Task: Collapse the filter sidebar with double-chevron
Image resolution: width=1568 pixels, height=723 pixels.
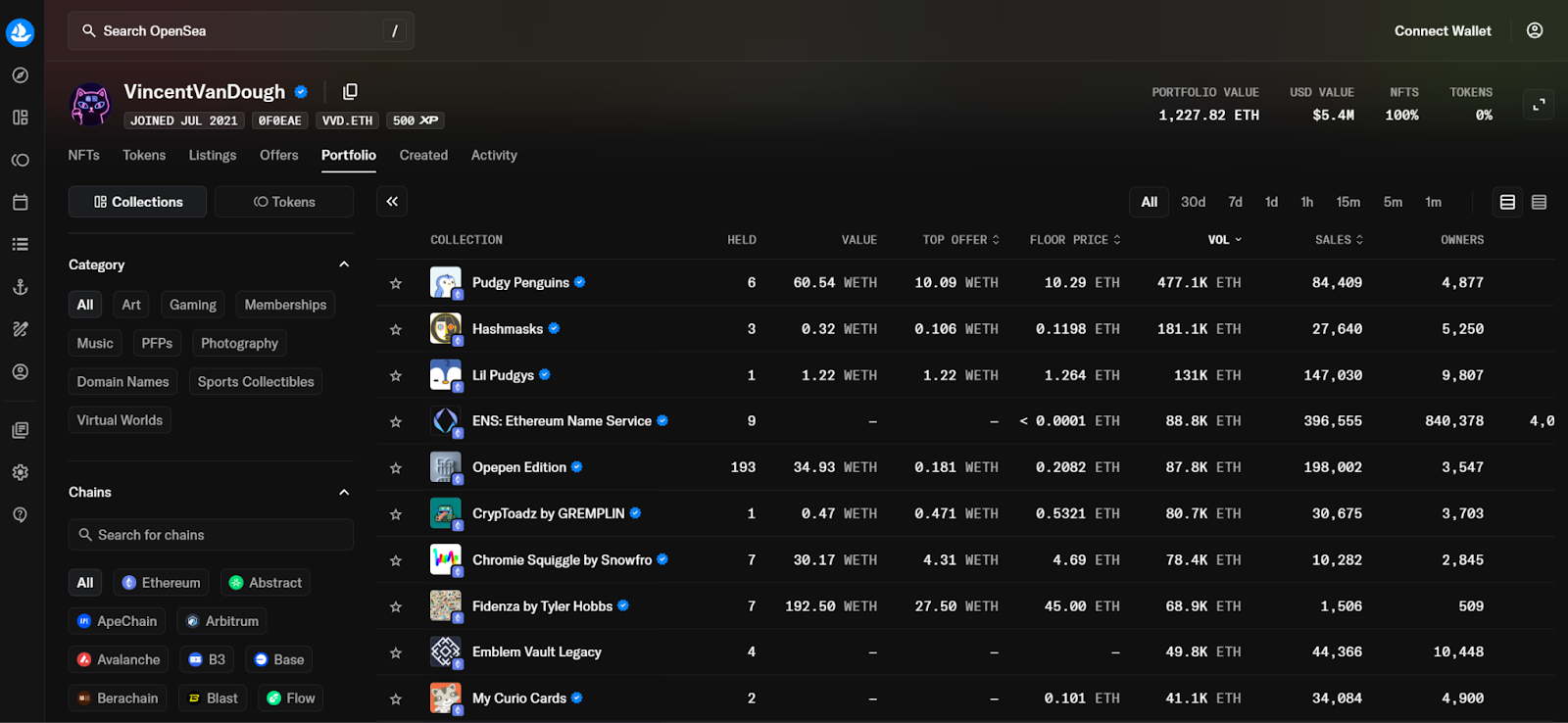Action: pos(392,202)
